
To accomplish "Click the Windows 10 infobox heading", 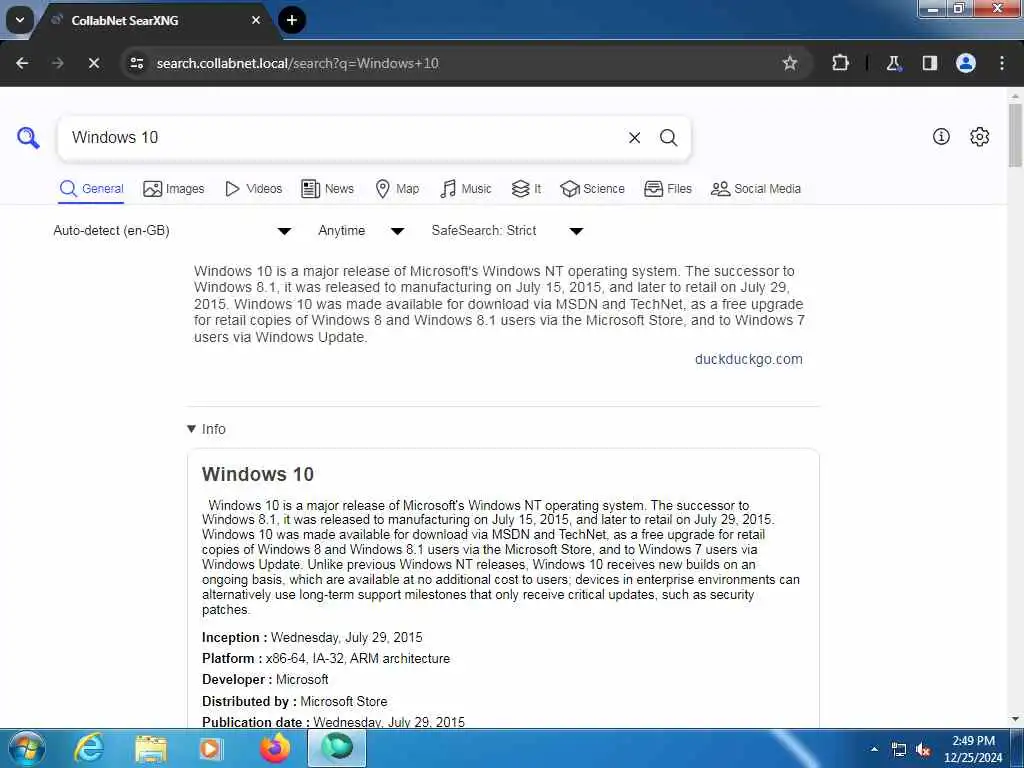I will [258, 474].
